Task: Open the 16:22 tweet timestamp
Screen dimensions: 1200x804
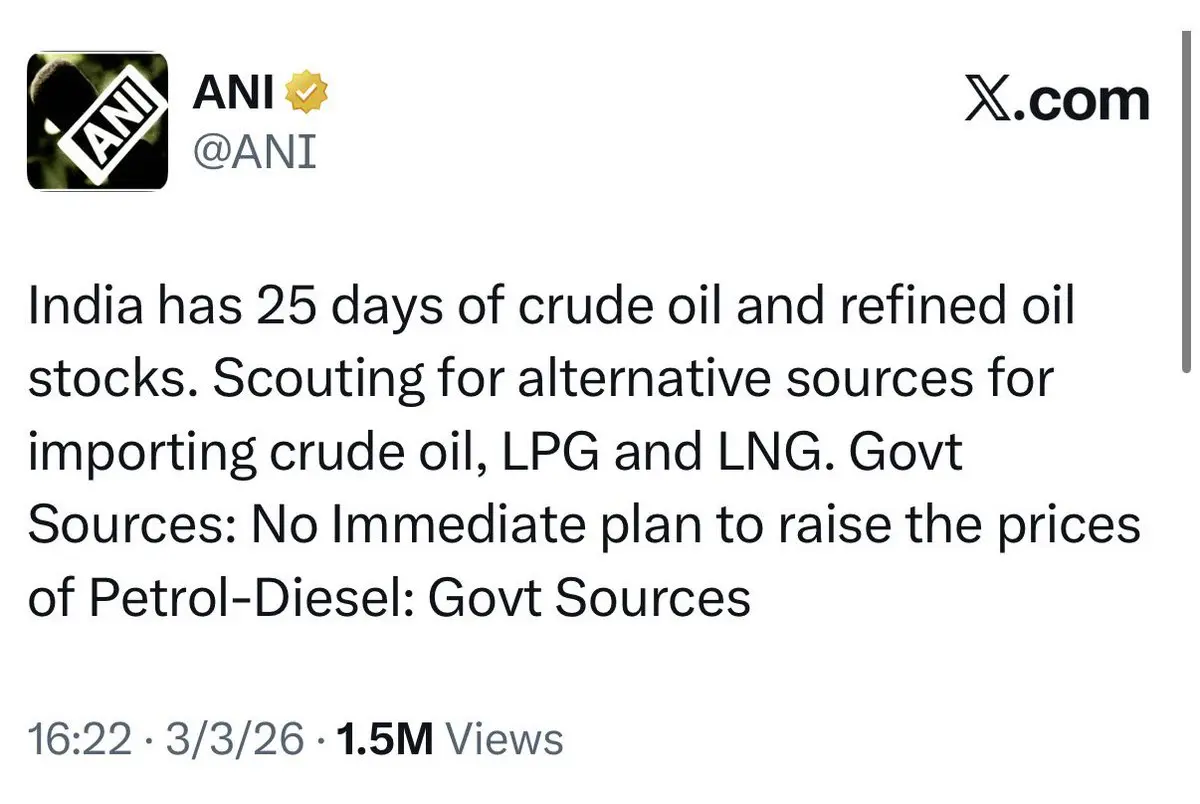Action: (80, 740)
